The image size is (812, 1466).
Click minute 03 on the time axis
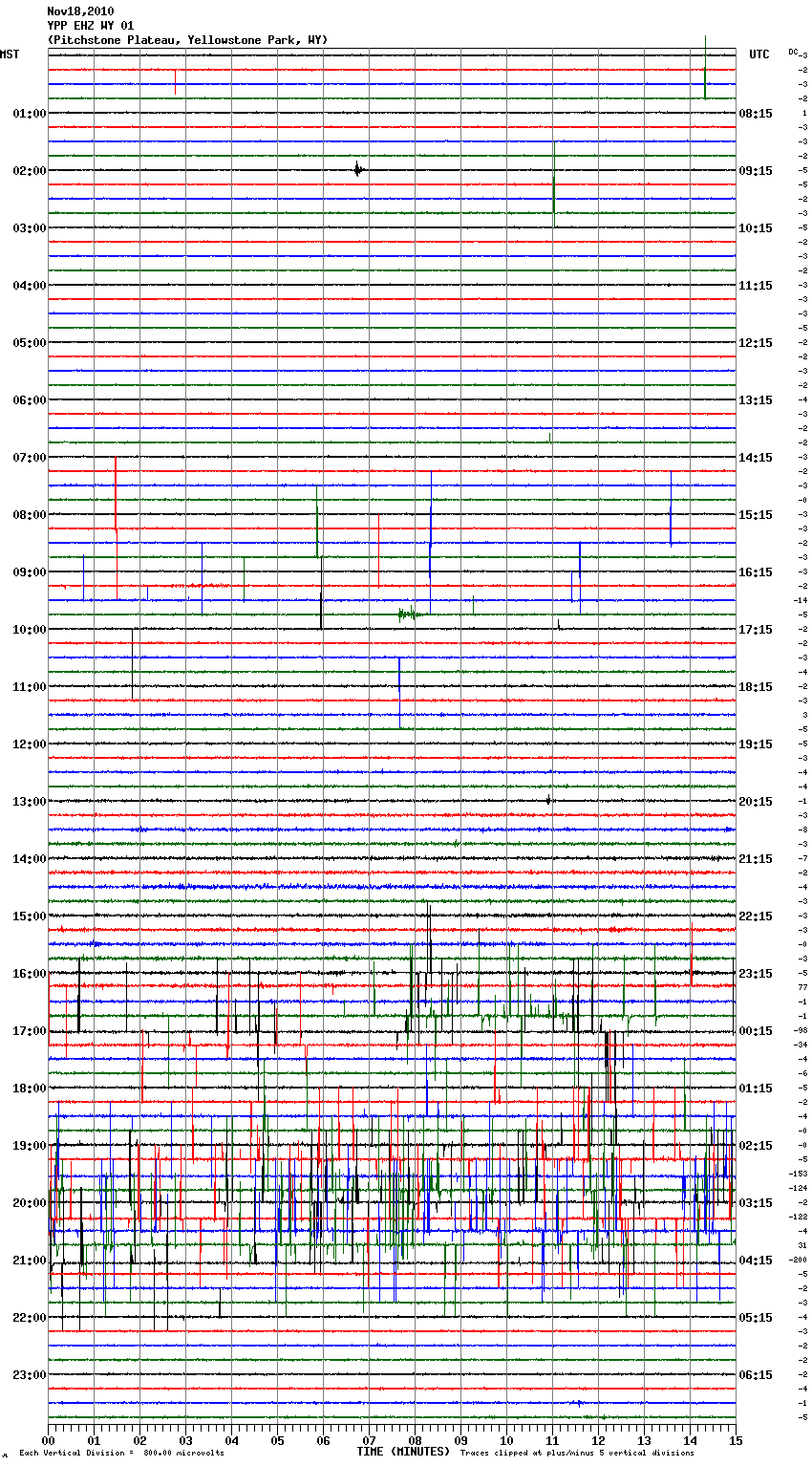point(186,1440)
